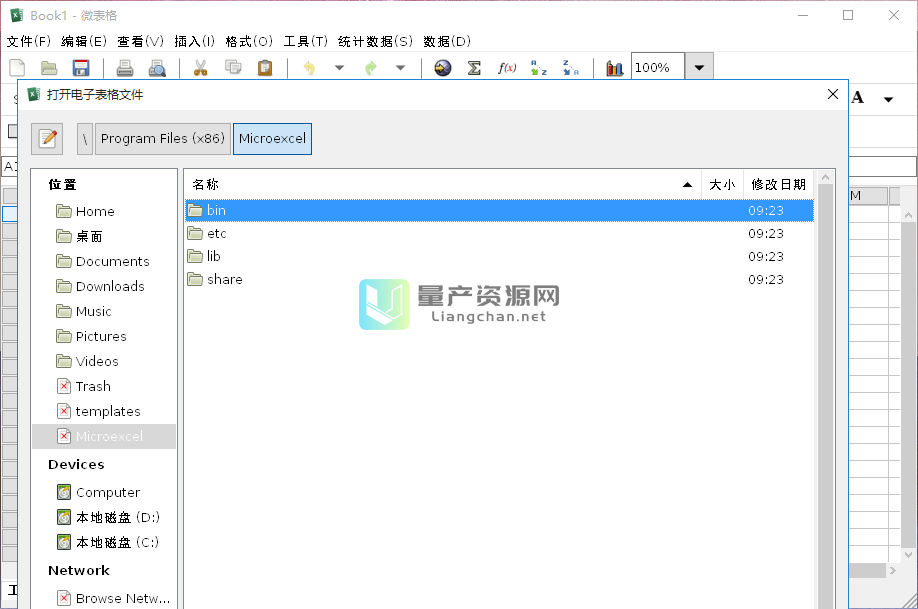
Task: Click the root backslash path button
Action: tap(85, 139)
